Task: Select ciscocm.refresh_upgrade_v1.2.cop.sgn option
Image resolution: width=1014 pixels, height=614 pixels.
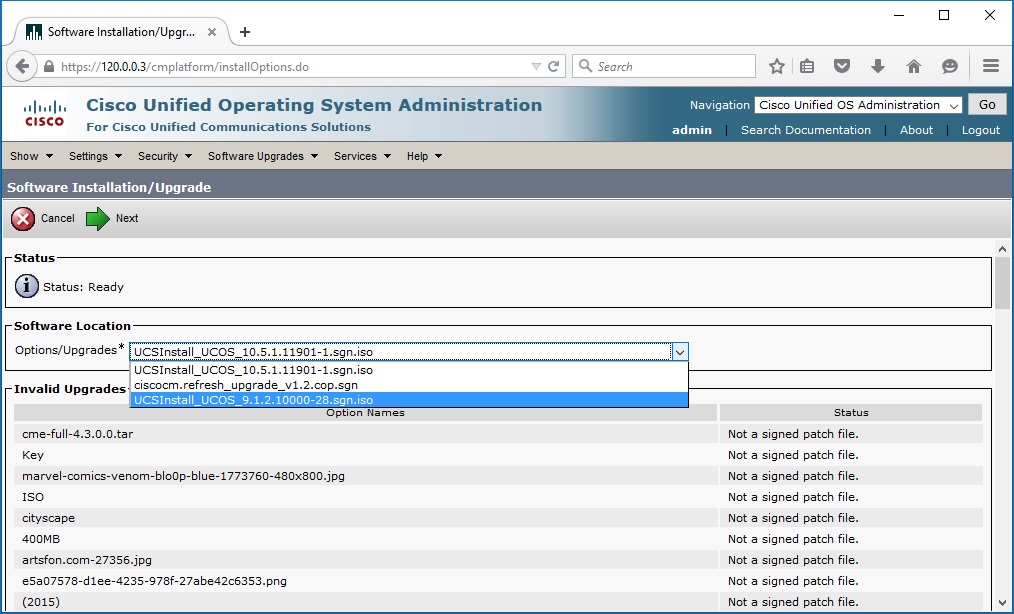Action: point(409,385)
